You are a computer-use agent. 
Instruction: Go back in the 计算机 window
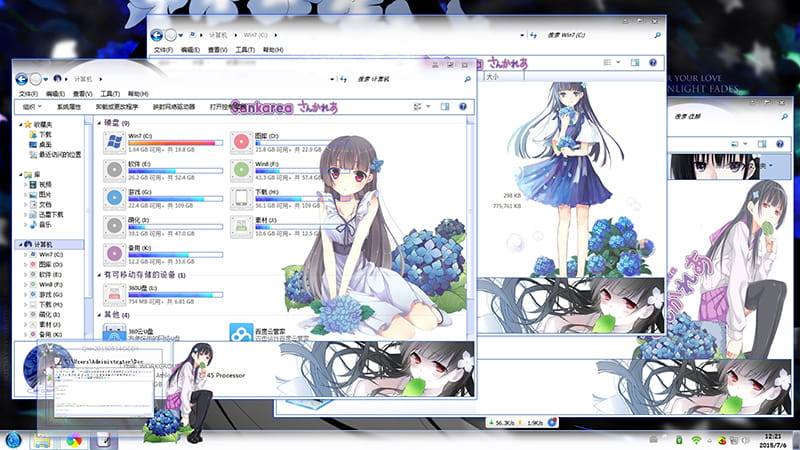click(21, 79)
